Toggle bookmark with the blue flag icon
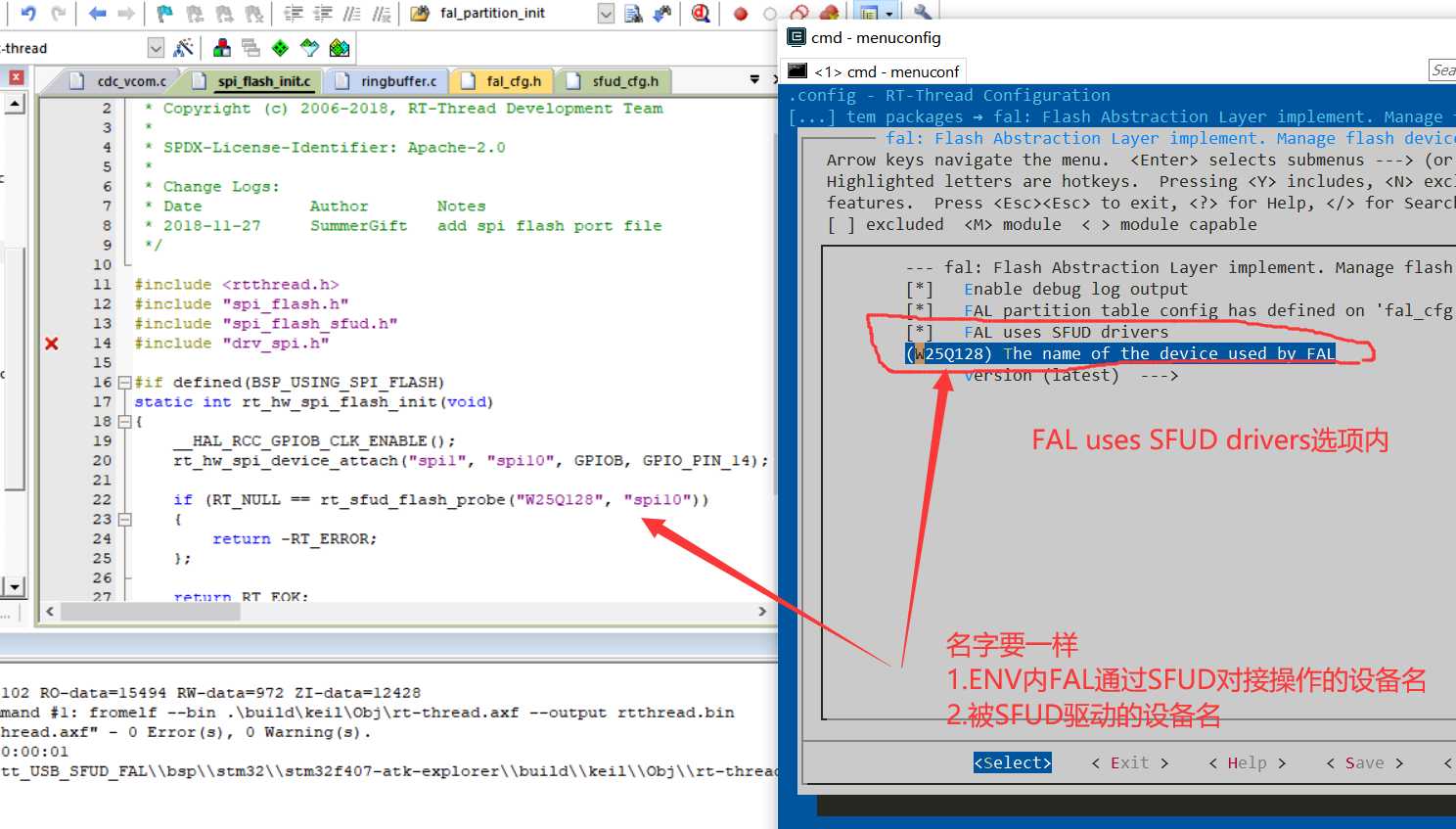 click(x=164, y=13)
